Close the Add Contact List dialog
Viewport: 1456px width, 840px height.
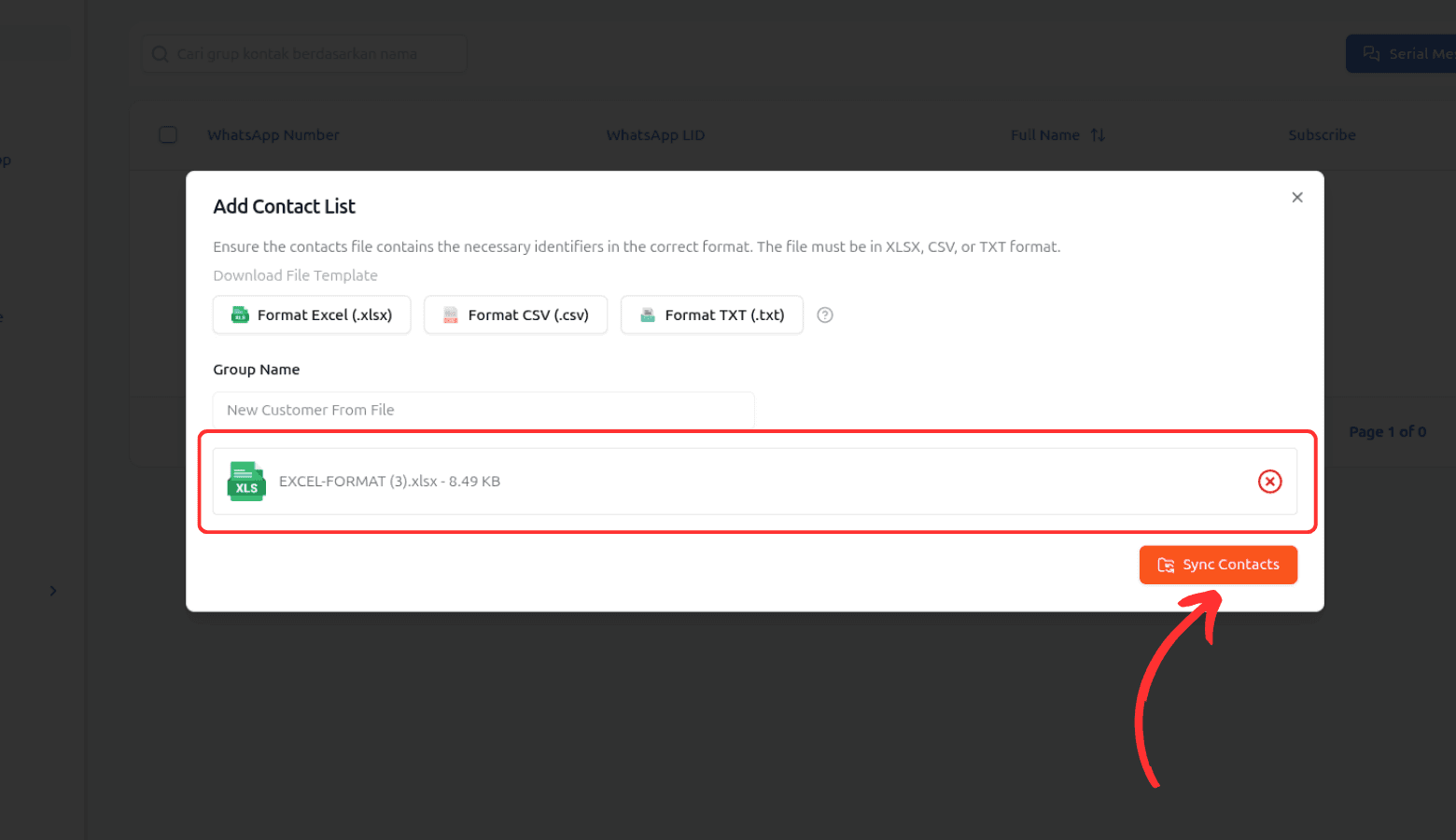pos(1296,197)
